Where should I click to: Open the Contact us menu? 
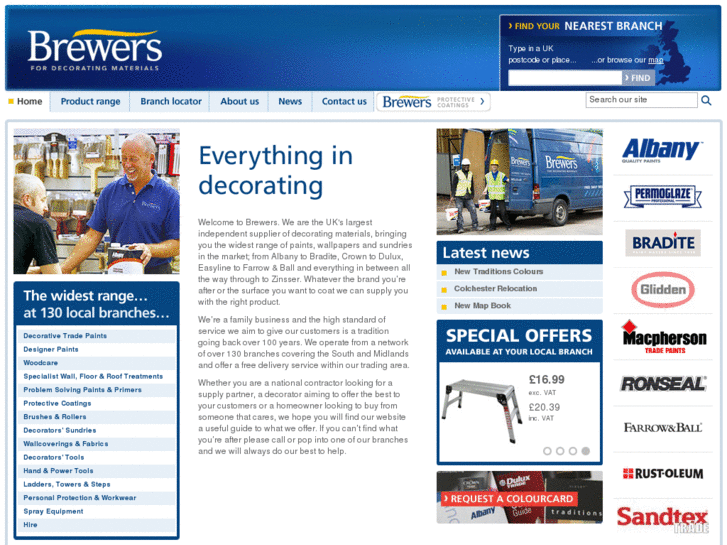pyautogui.click(x=344, y=101)
